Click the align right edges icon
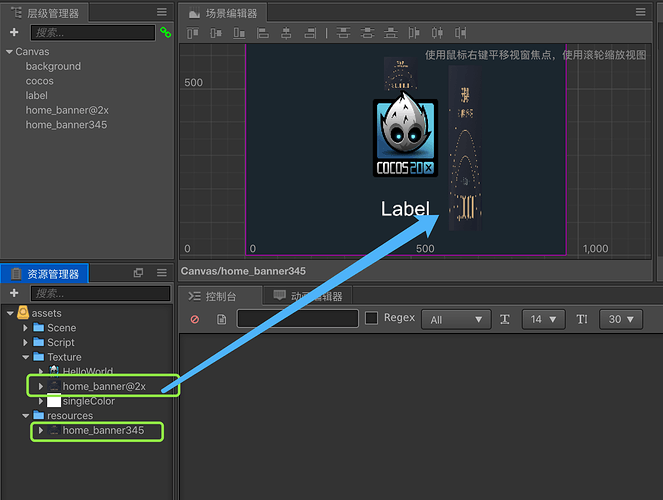This screenshot has width=663, height=500. [x=310, y=33]
